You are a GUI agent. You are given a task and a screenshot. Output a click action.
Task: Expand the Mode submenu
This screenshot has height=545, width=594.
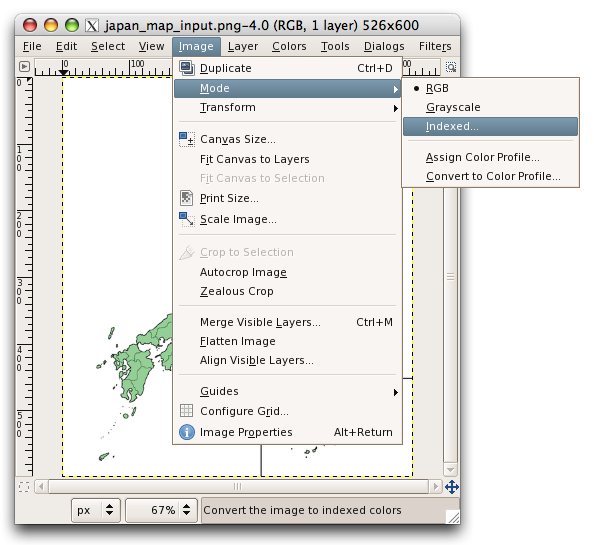pyautogui.click(x=287, y=88)
